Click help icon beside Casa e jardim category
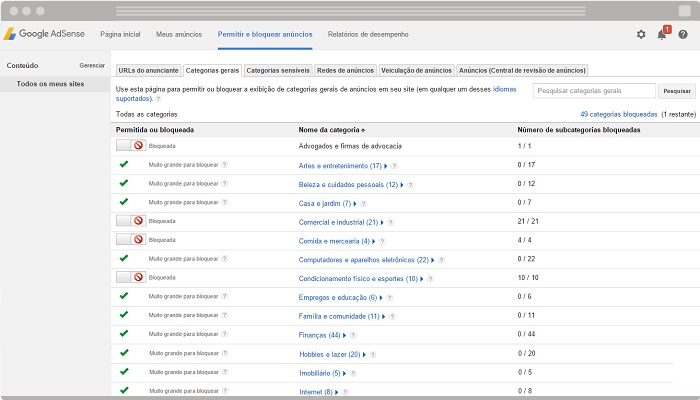 click(x=363, y=204)
